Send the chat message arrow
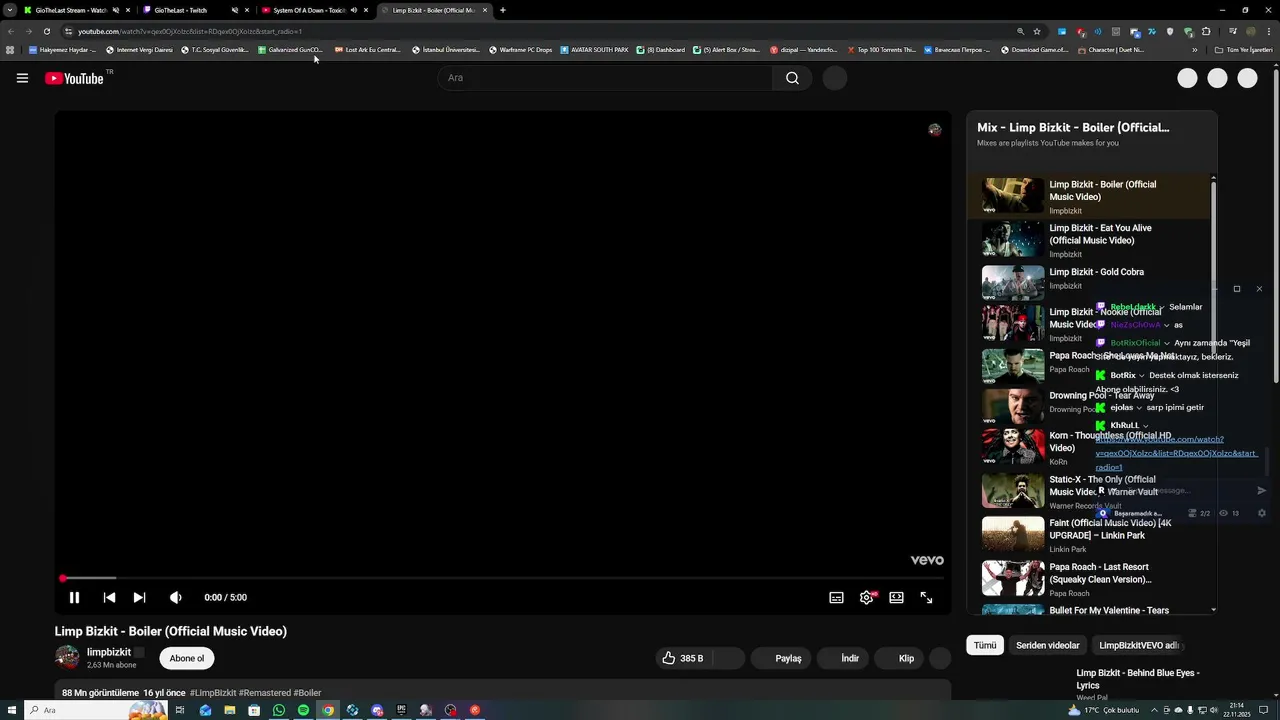The image size is (1280, 720). pyautogui.click(x=1261, y=491)
